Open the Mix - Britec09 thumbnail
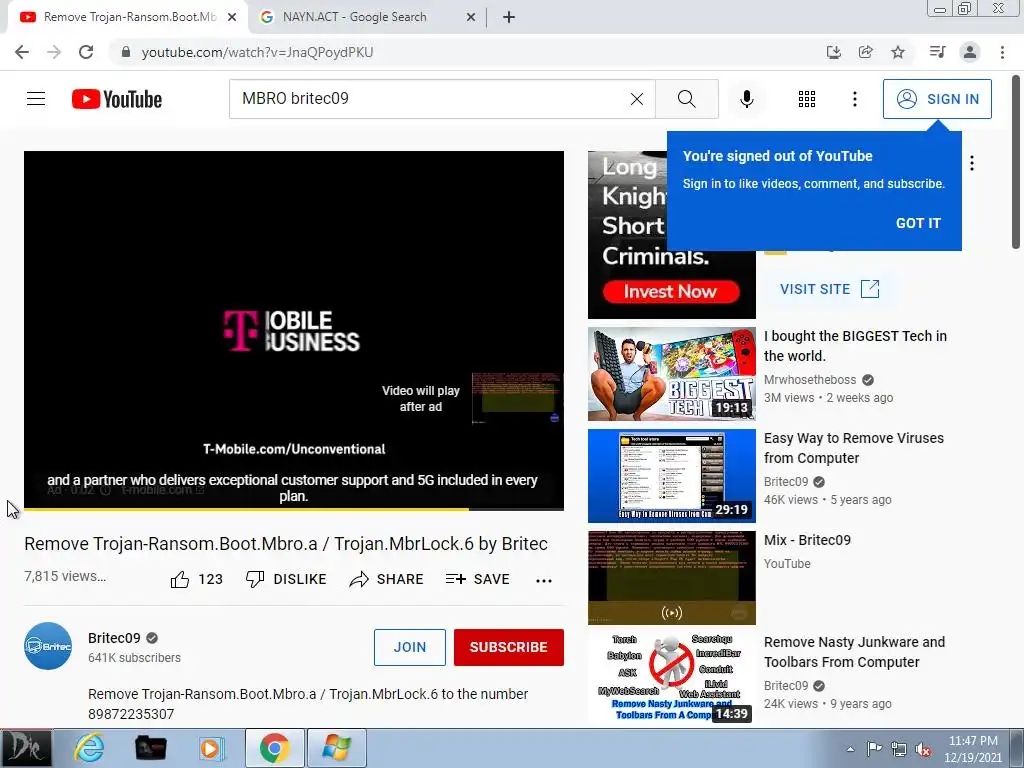Screen dimensions: 1024x768 tap(671, 577)
